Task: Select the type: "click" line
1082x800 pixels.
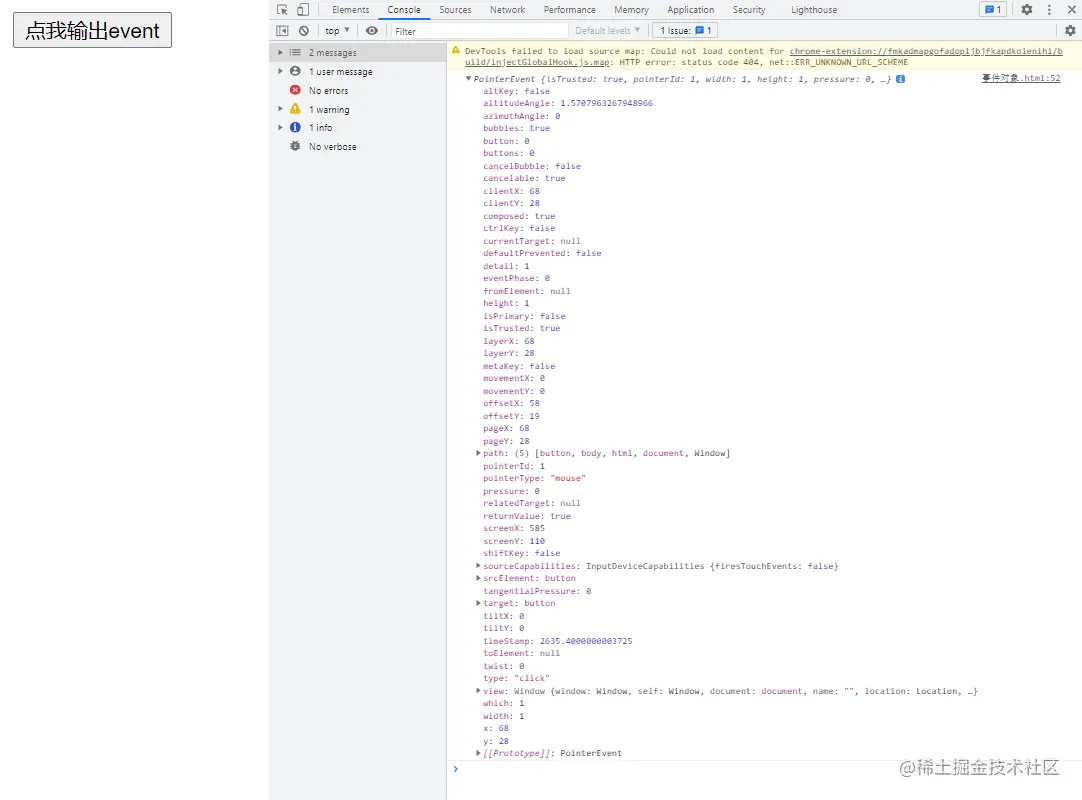Action: (516, 678)
